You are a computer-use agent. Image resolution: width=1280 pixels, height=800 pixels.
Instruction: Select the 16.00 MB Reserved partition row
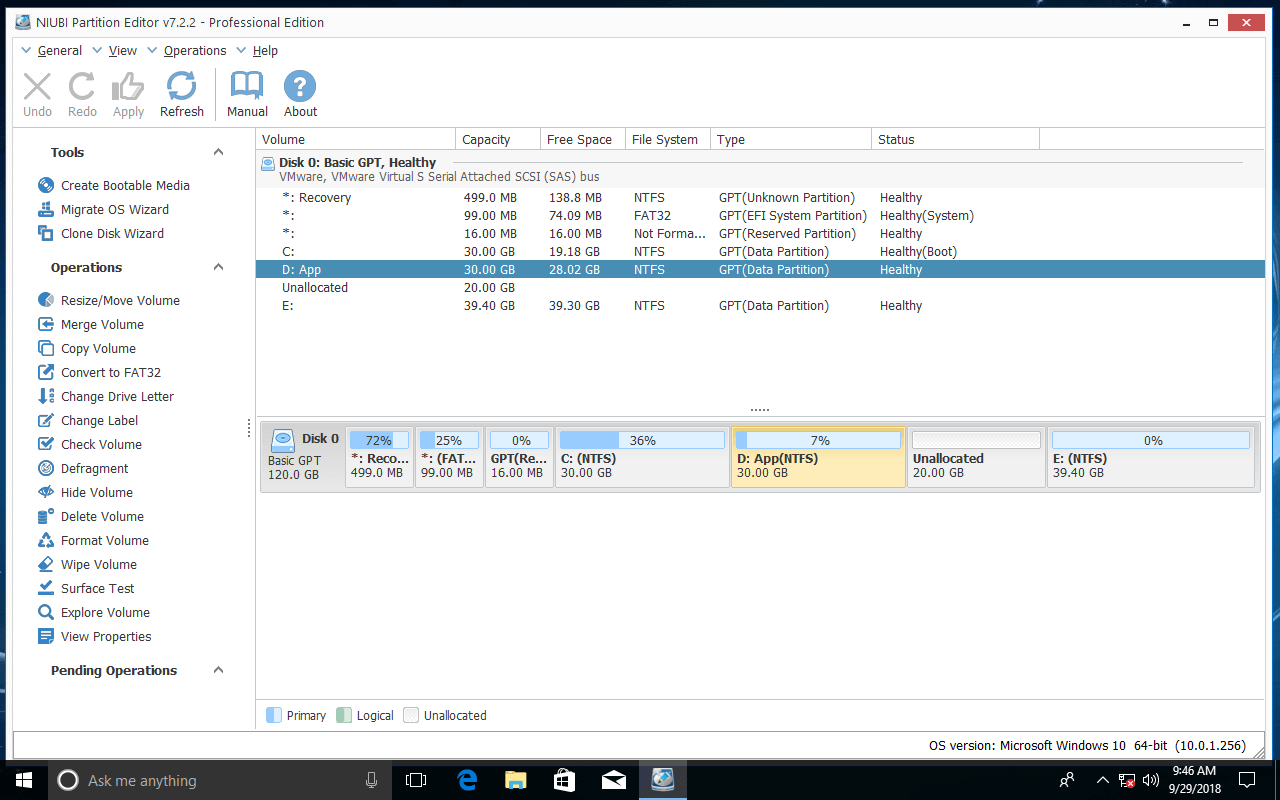(x=760, y=233)
